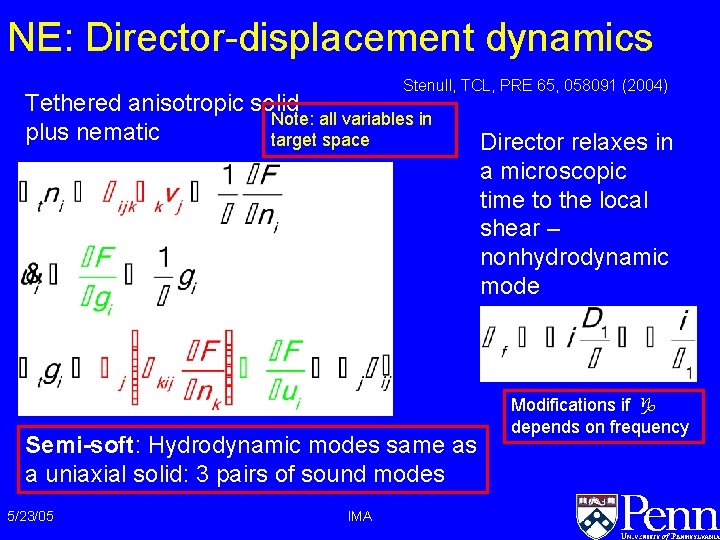Click the 'Director relaxes in' text
The height and width of the screenshot is (540, 720).
(576, 142)
